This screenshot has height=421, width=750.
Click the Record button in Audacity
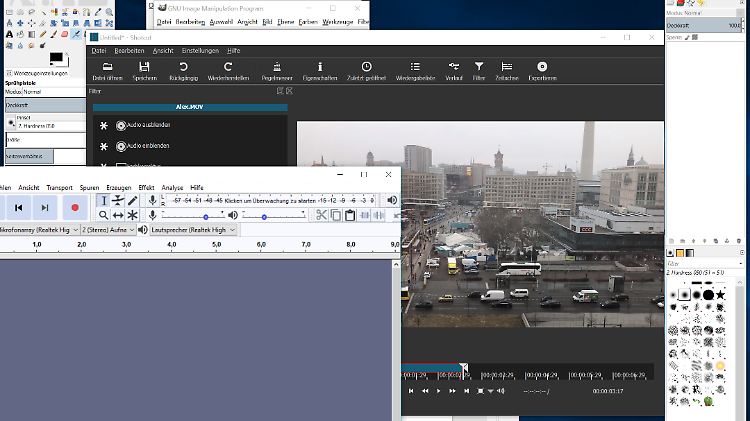75,207
